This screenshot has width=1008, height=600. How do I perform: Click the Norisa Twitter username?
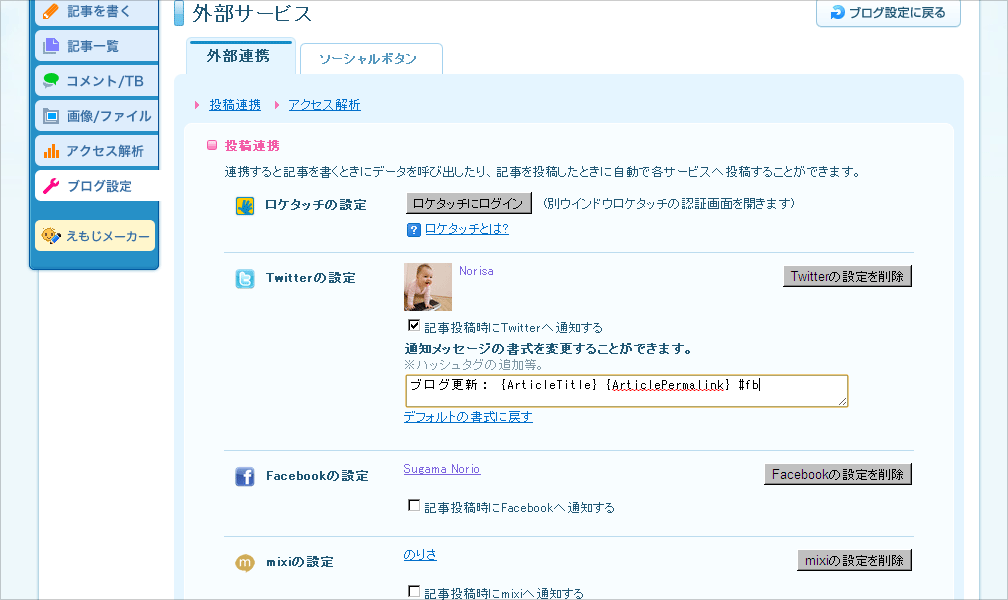click(476, 271)
